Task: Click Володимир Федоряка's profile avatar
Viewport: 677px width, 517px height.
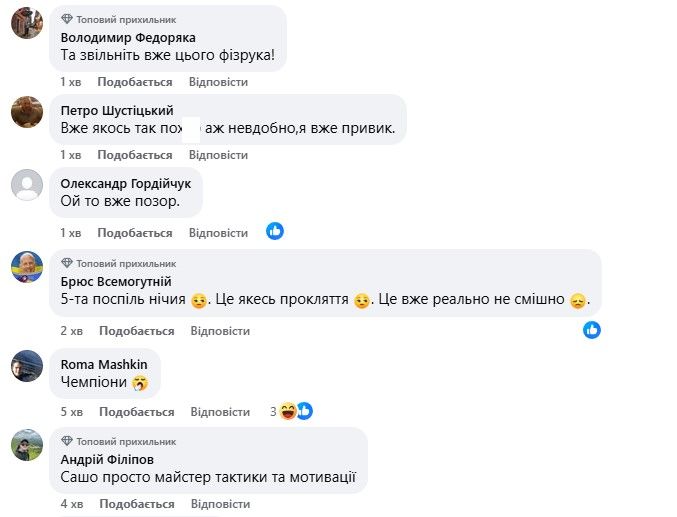Action: [26, 22]
